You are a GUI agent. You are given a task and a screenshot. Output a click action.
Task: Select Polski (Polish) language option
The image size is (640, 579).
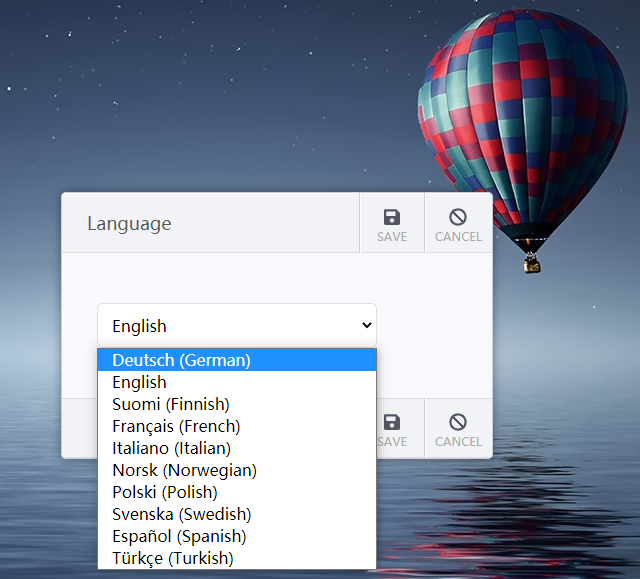(x=237, y=492)
